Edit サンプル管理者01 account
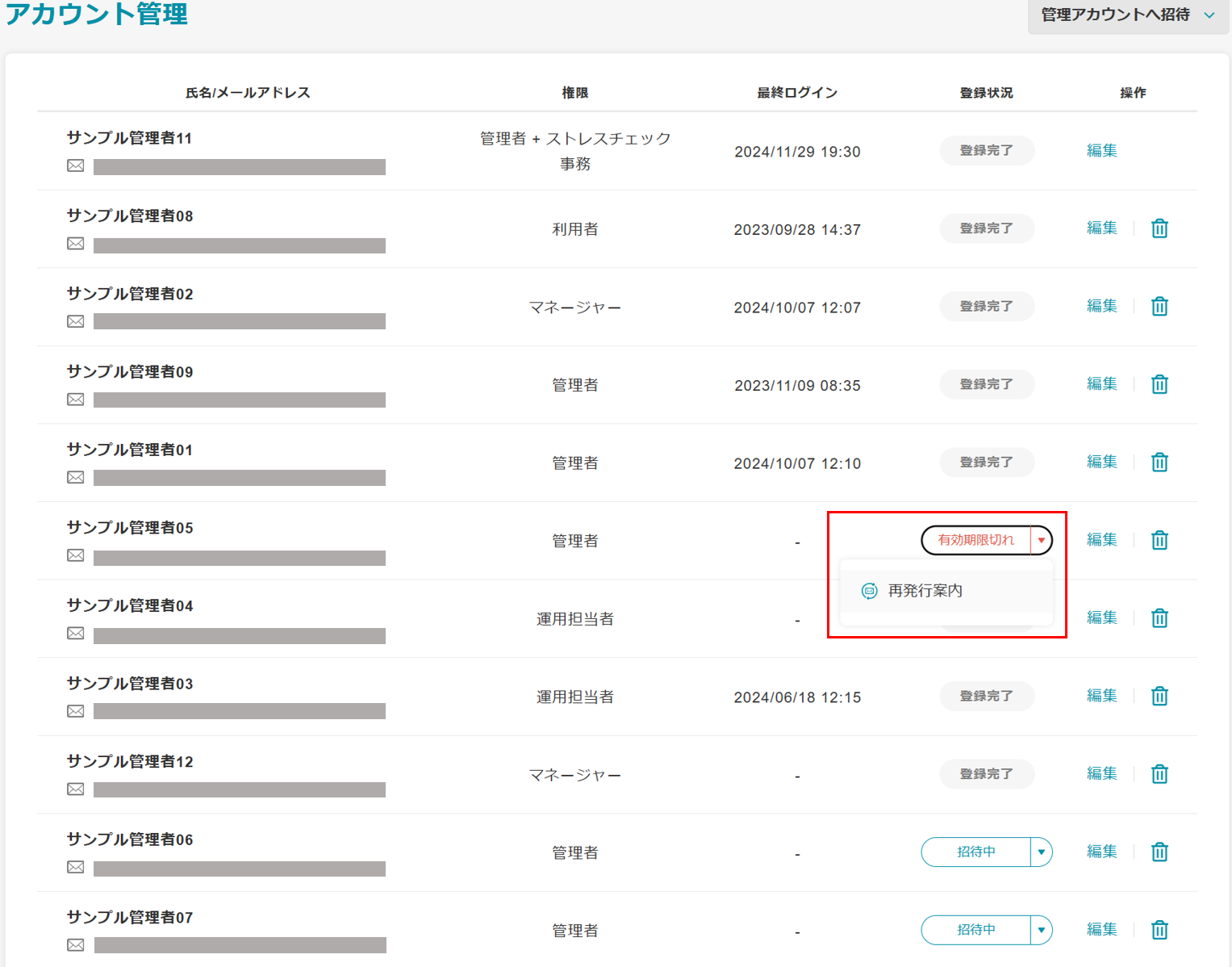Image resolution: width=1232 pixels, height=967 pixels. (1101, 462)
